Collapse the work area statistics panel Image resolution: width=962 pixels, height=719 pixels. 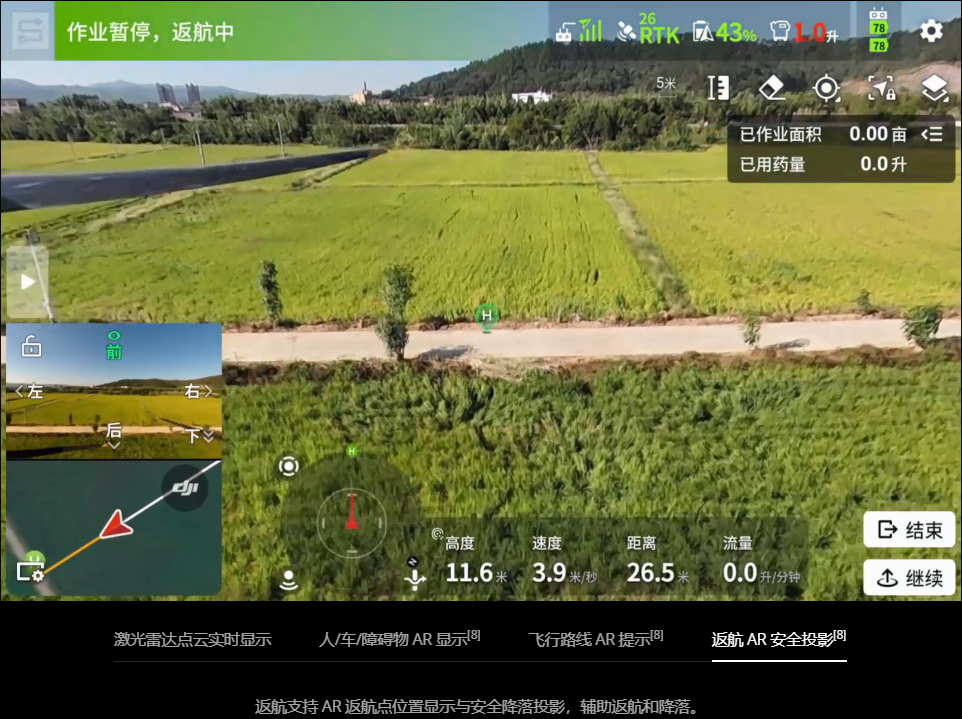coord(931,135)
